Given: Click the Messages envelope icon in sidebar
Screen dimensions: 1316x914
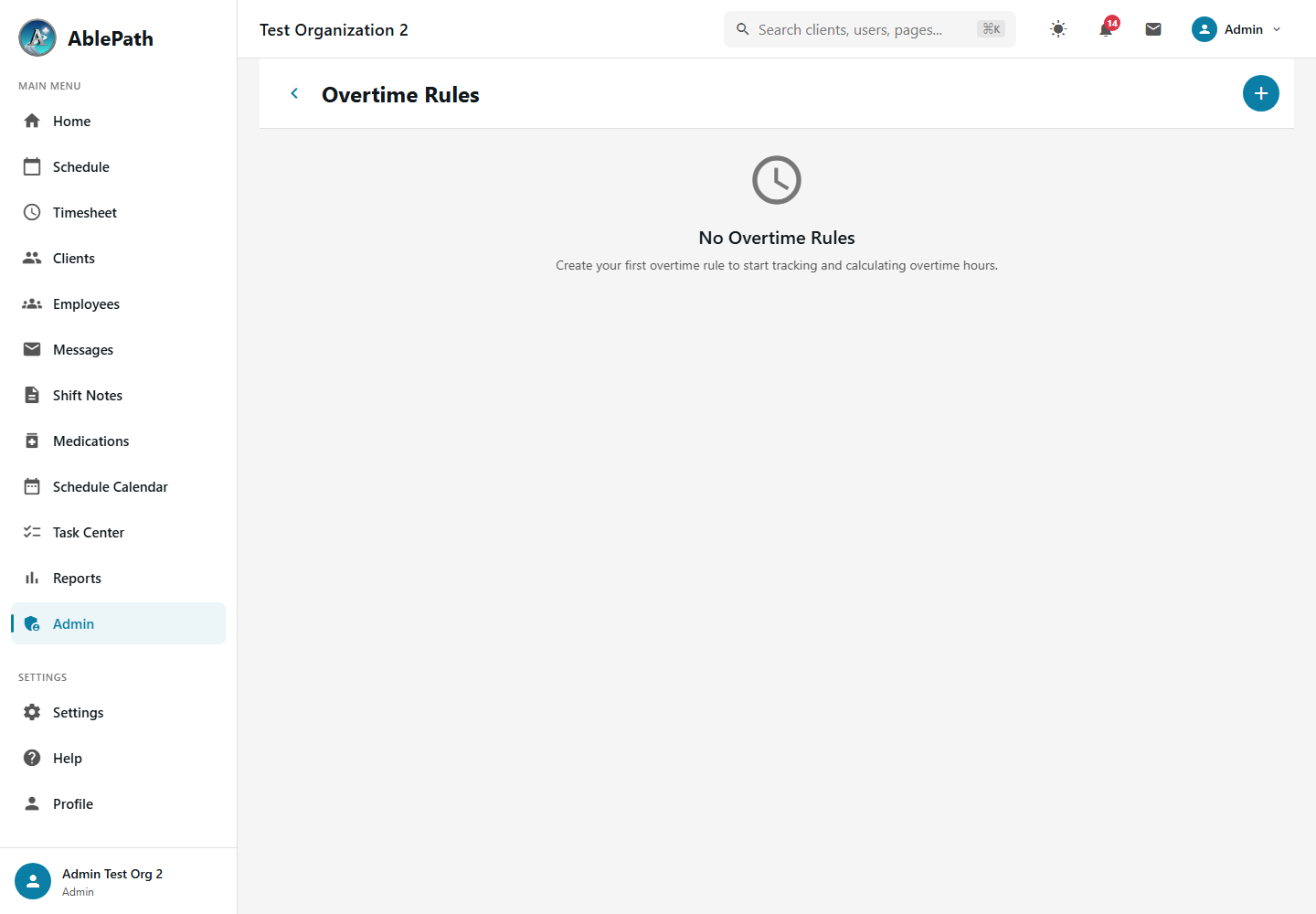Looking at the screenshot, I should click(32, 349).
